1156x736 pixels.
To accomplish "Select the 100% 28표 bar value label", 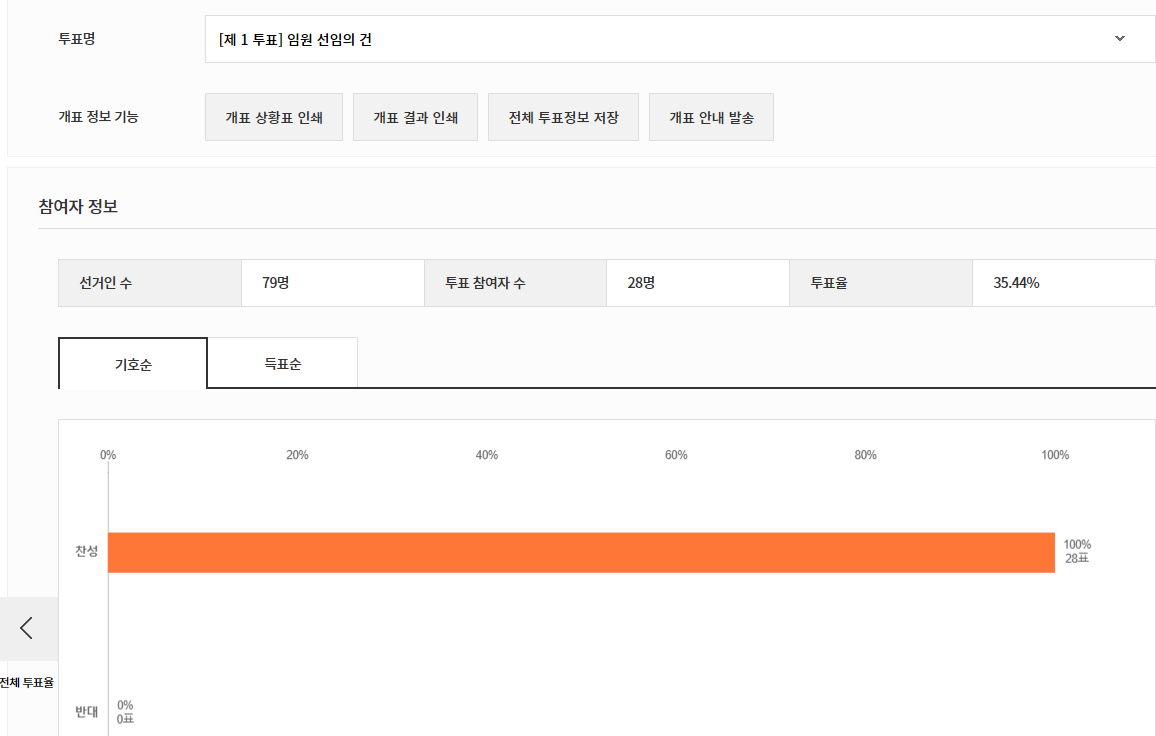I will 1077,551.
